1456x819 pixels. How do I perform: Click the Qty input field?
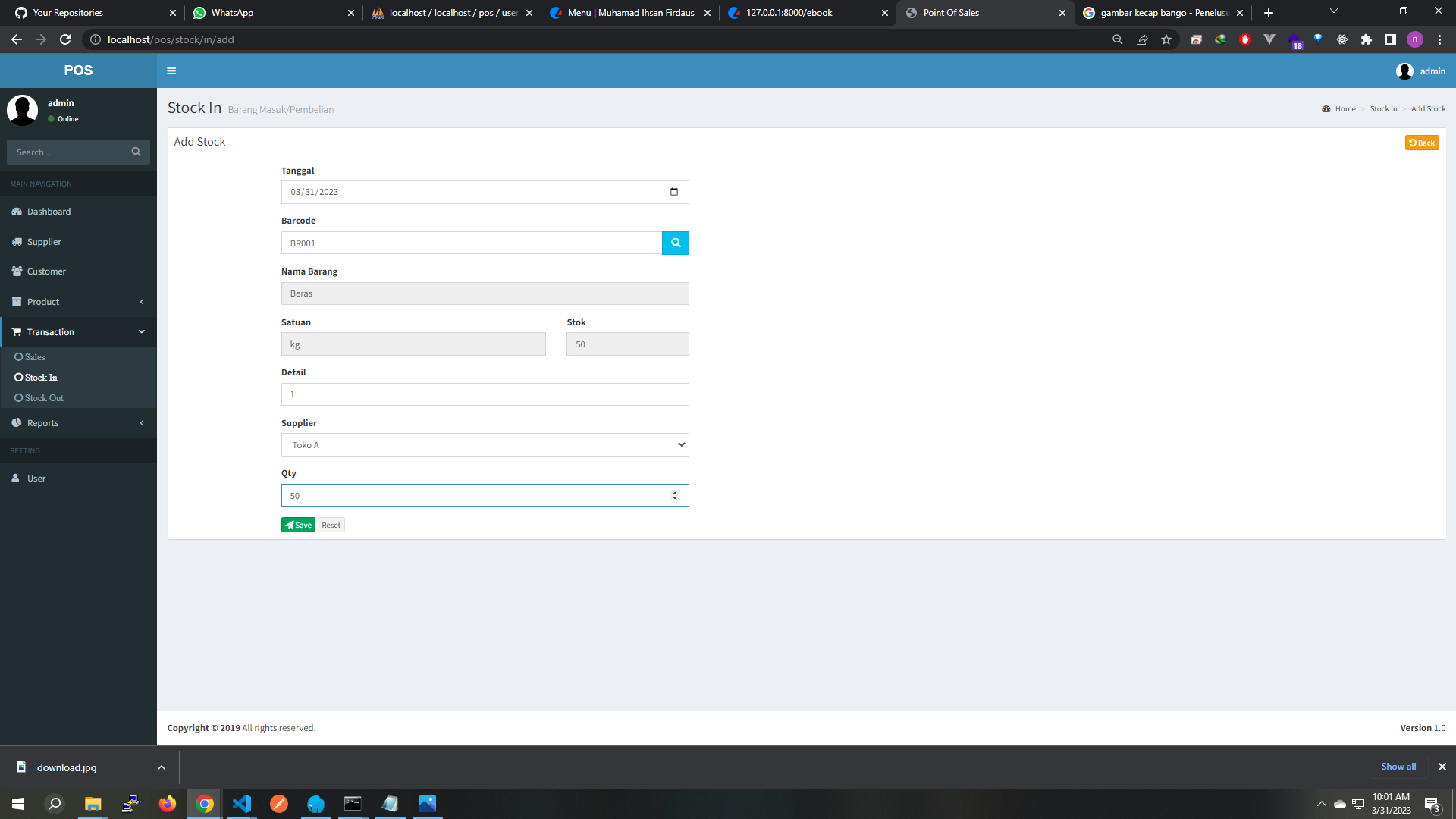point(485,496)
